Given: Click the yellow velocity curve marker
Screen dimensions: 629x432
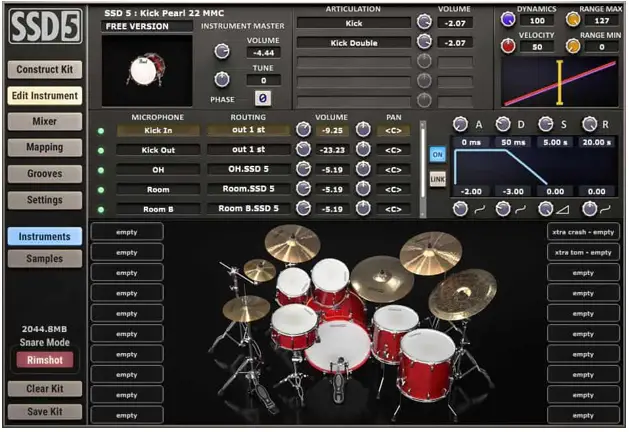Looking at the screenshot, I should point(560,82).
